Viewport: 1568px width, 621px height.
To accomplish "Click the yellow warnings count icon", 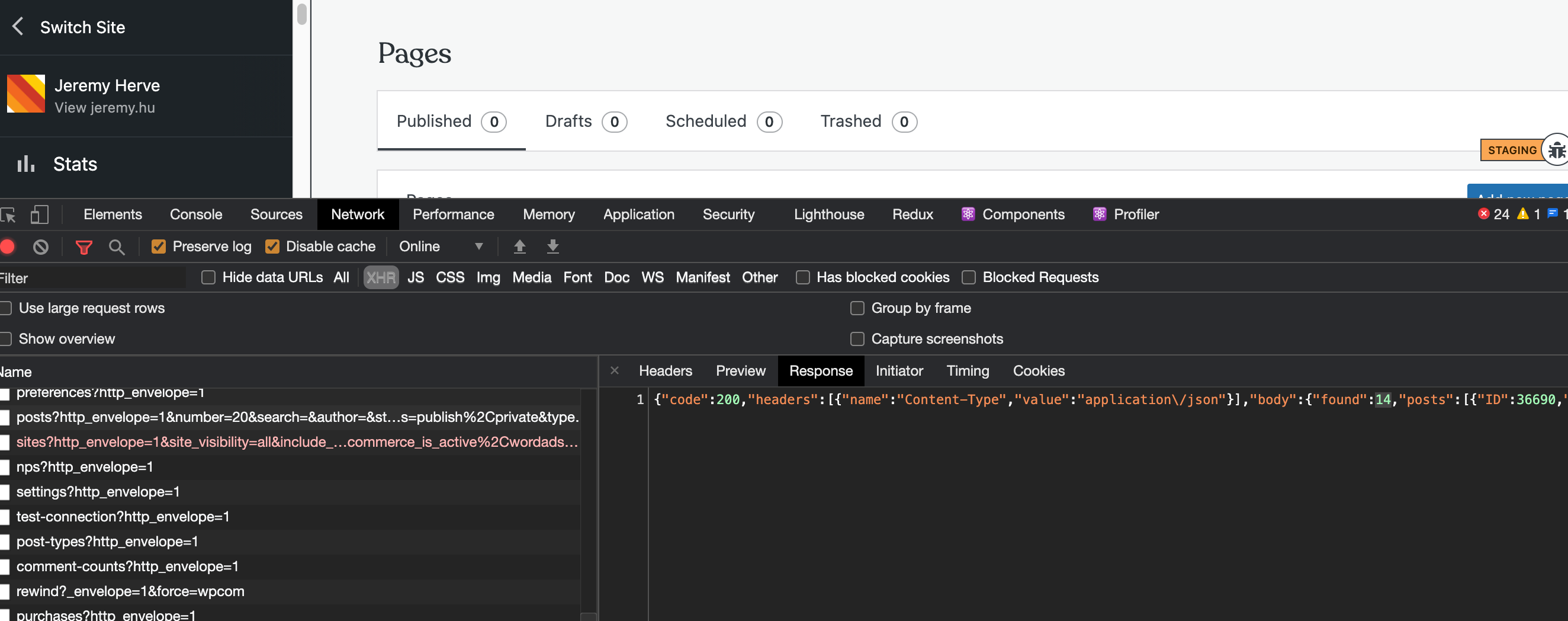I will pyautogui.click(x=1522, y=214).
